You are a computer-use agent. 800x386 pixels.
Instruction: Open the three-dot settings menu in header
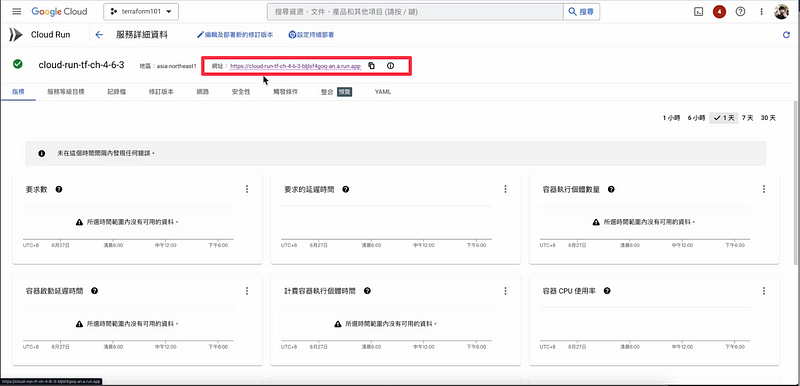pos(761,11)
